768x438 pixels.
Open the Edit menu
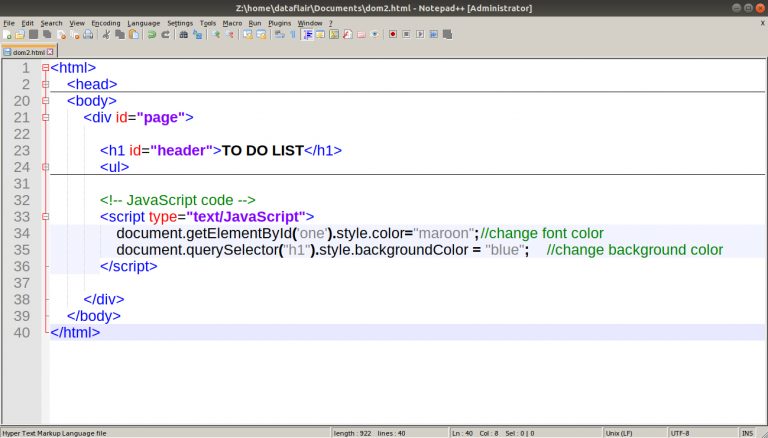coord(27,23)
